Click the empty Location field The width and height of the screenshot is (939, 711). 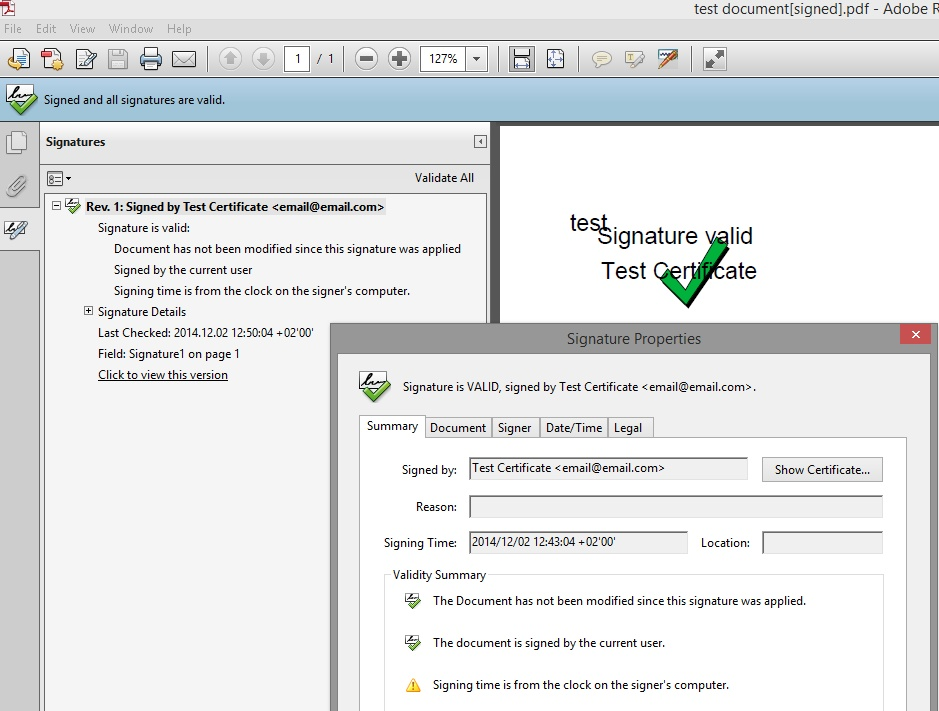tap(822, 543)
